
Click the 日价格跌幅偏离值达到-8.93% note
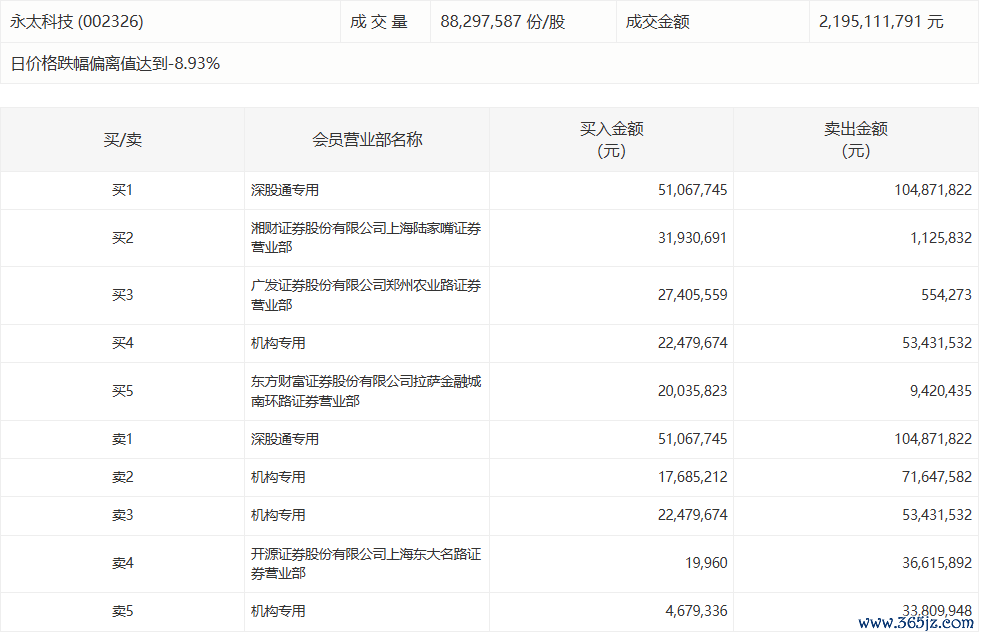(115, 64)
